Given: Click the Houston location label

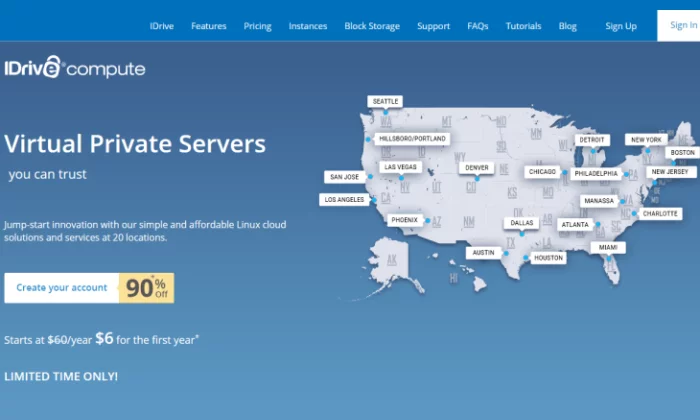Looking at the screenshot, I should click(549, 258).
